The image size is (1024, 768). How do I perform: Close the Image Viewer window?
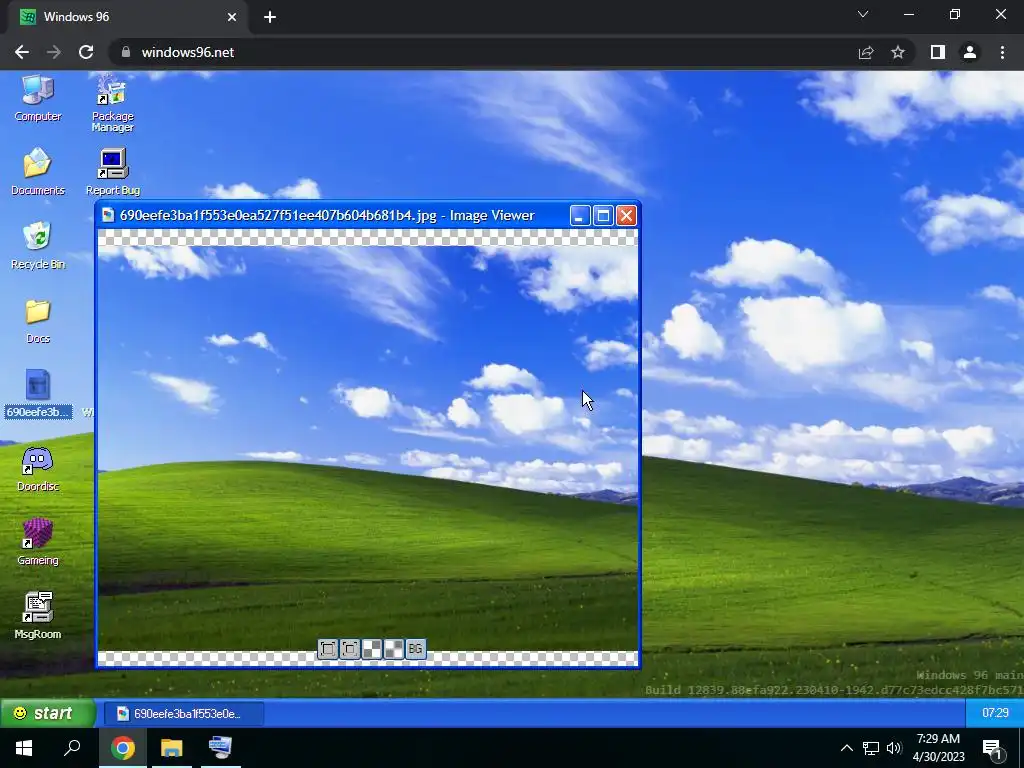[x=626, y=216]
